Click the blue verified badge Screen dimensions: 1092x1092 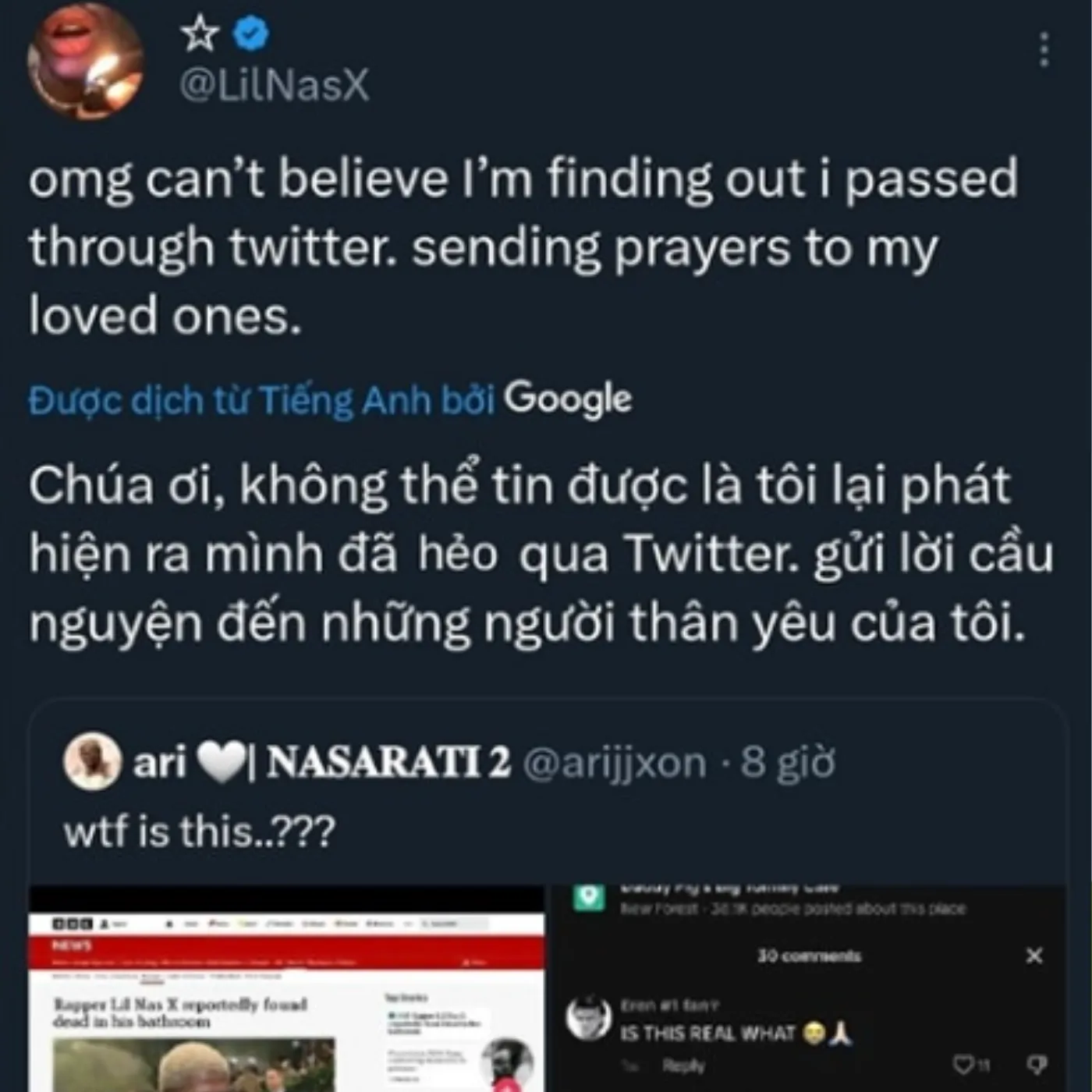coord(253,34)
